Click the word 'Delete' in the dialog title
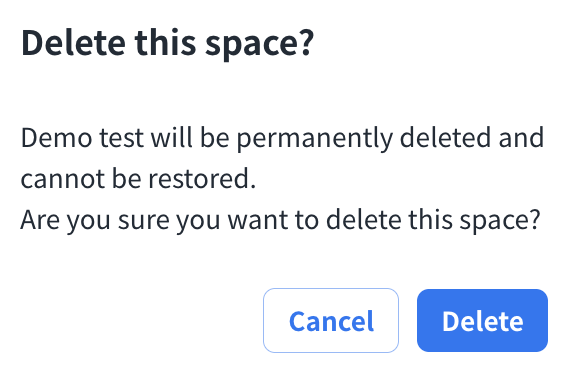The height and width of the screenshot is (368, 568). pos(74,43)
